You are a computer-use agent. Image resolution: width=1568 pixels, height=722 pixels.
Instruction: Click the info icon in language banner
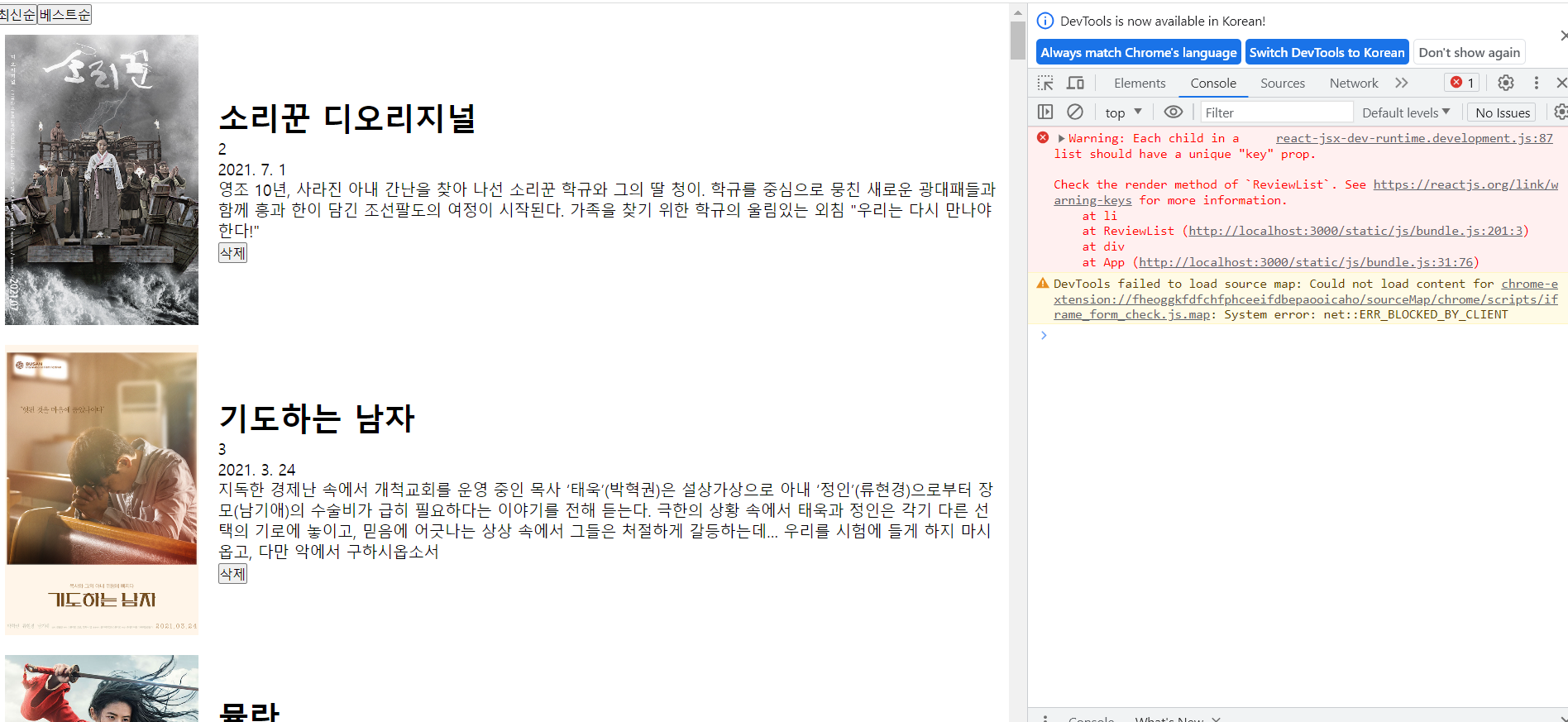(1045, 21)
